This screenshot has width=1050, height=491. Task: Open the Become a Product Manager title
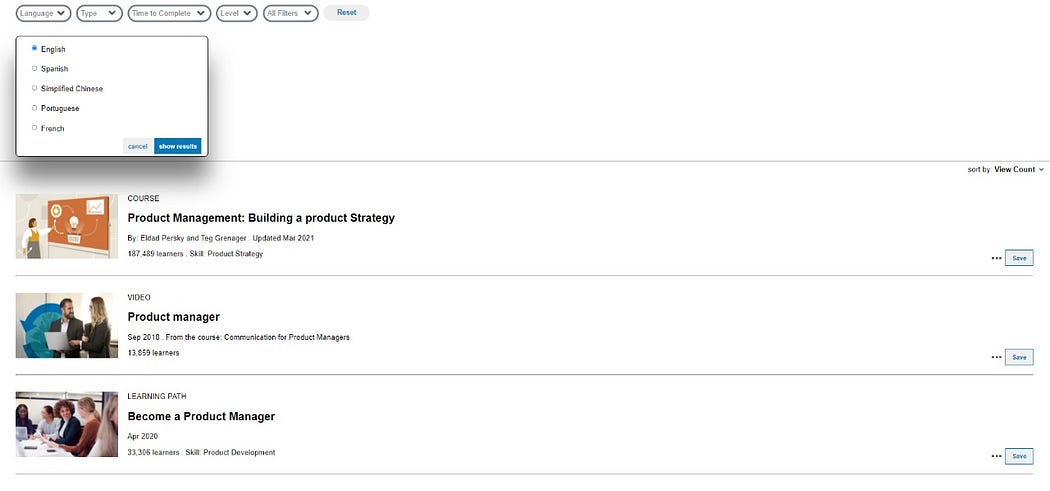[201, 416]
